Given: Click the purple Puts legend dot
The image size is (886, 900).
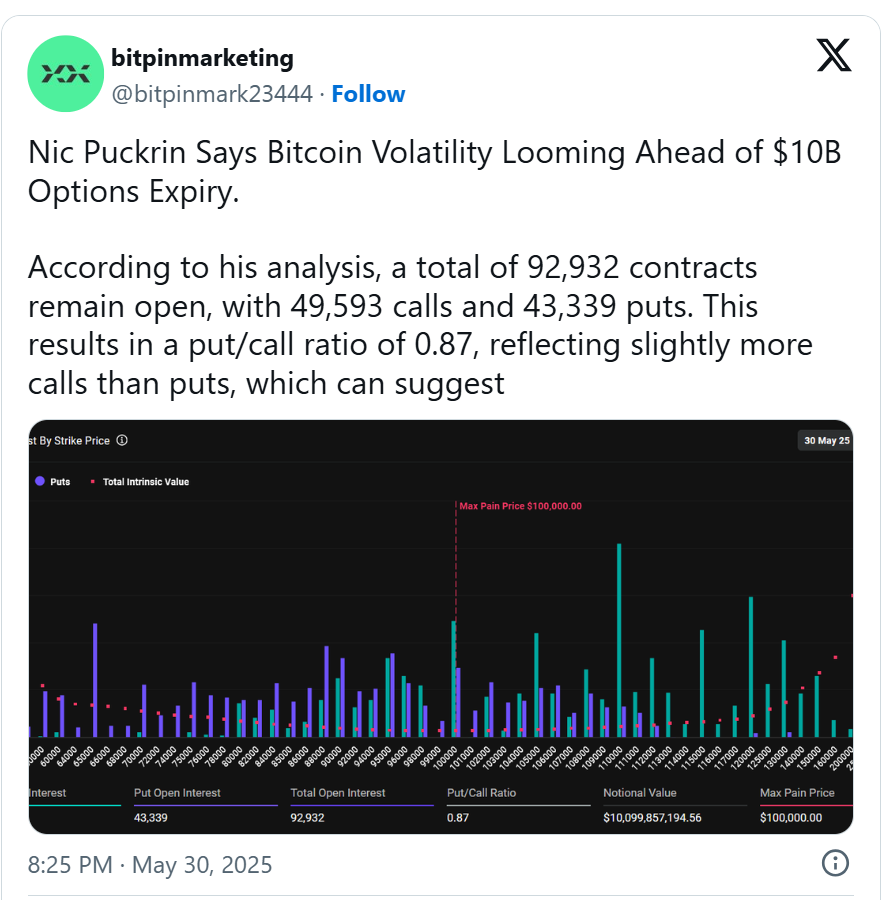Looking at the screenshot, I should coord(39,481).
